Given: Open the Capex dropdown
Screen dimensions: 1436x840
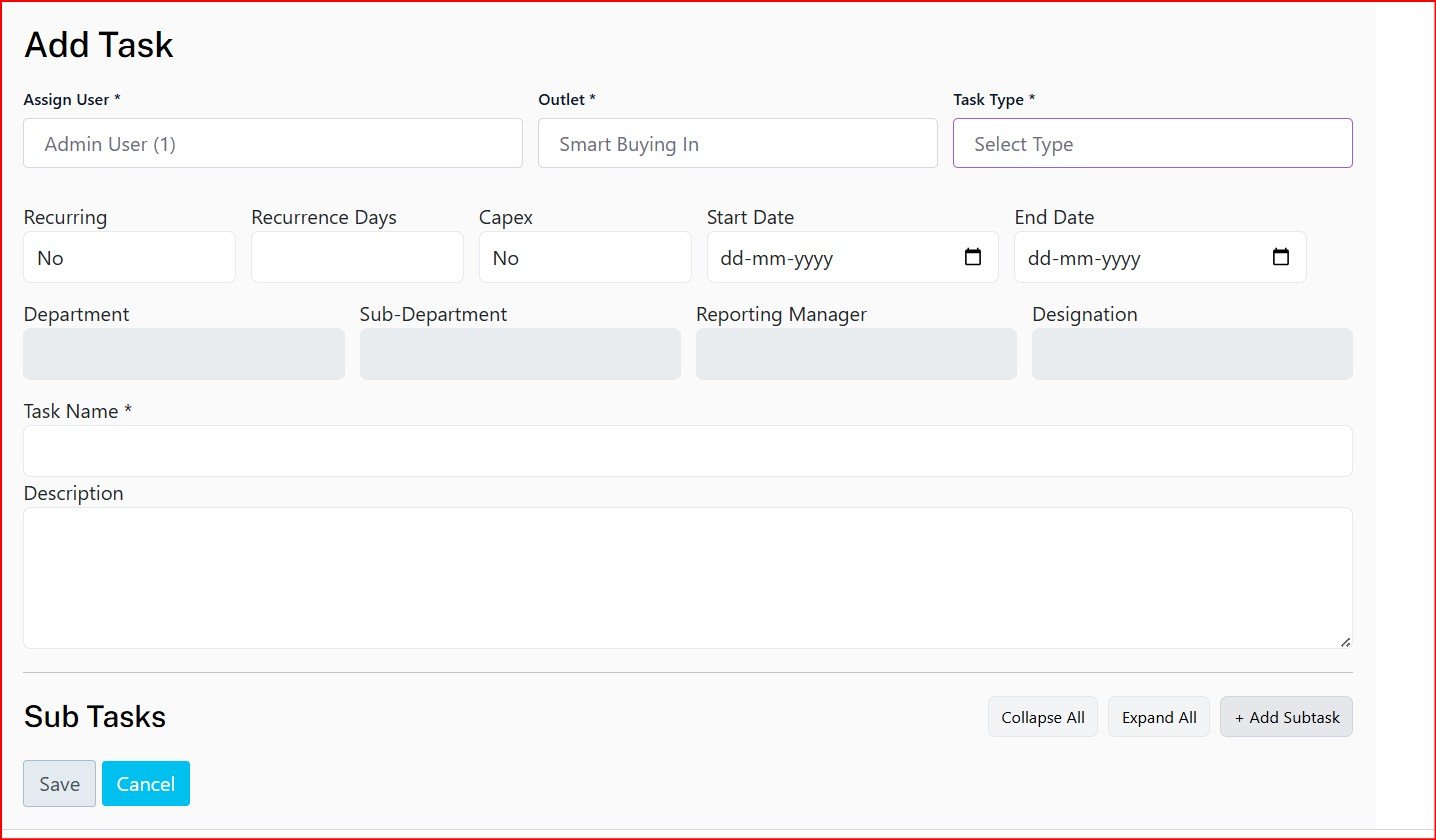Looking at the screenshot, I should (584, 258).
